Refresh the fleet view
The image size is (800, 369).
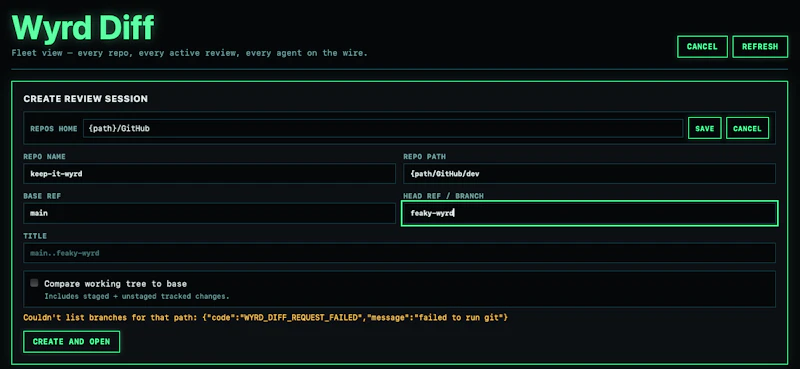click(x=760, y=46)
